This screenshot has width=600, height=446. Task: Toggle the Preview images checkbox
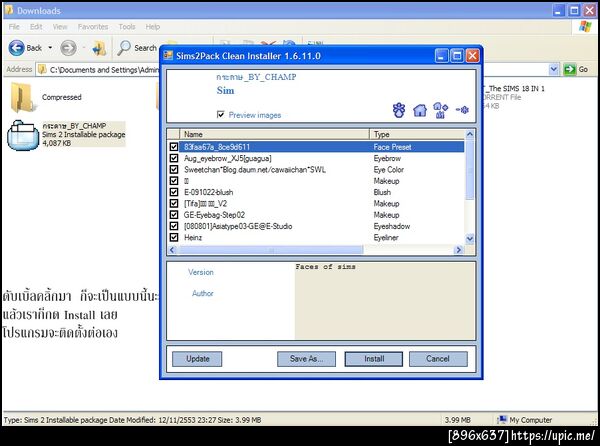(220, 114)
